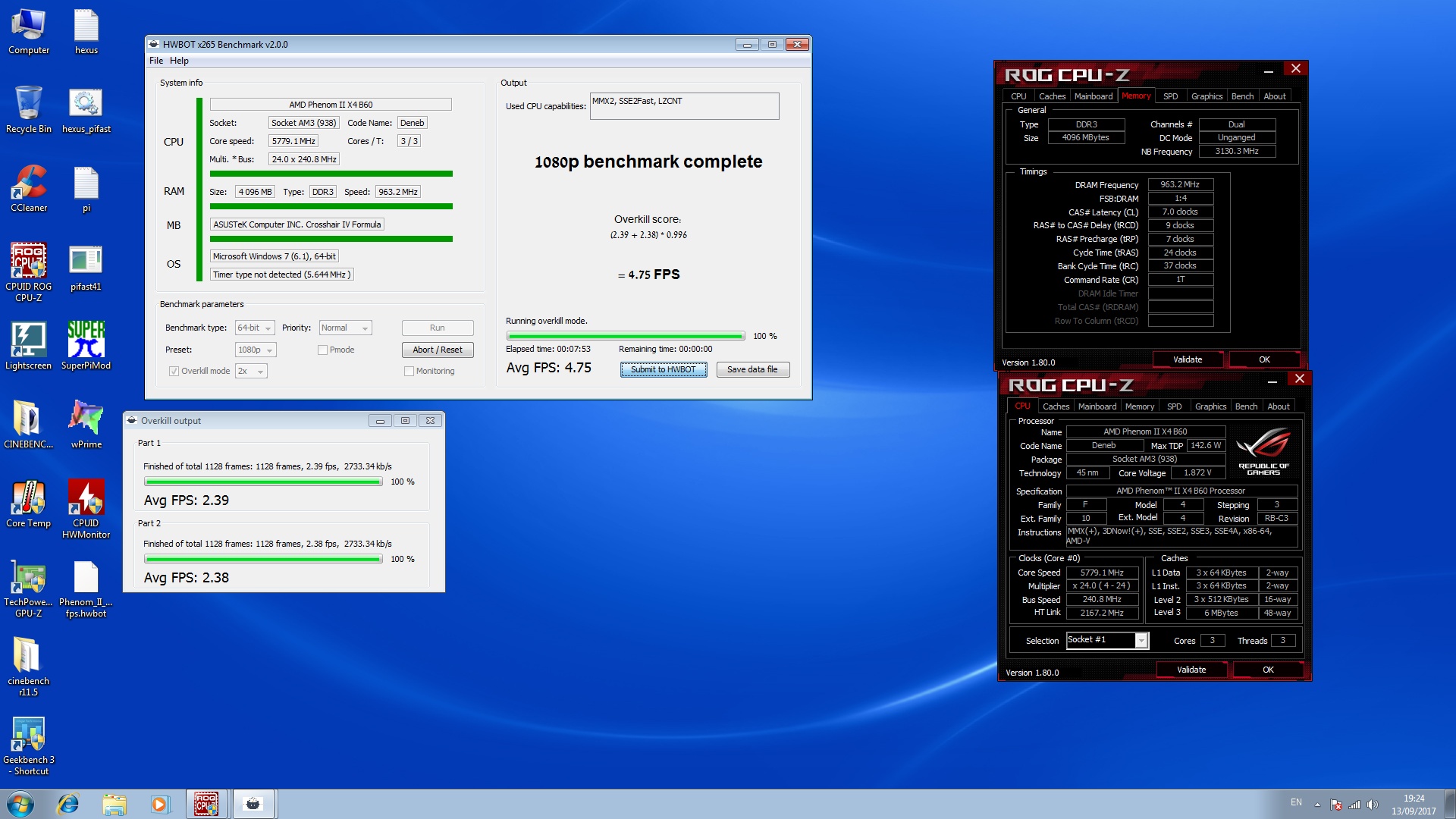Screen dimensions: 1456x819
Task: Open the pifast41 desktop icon
Action: tap(86, 268)
